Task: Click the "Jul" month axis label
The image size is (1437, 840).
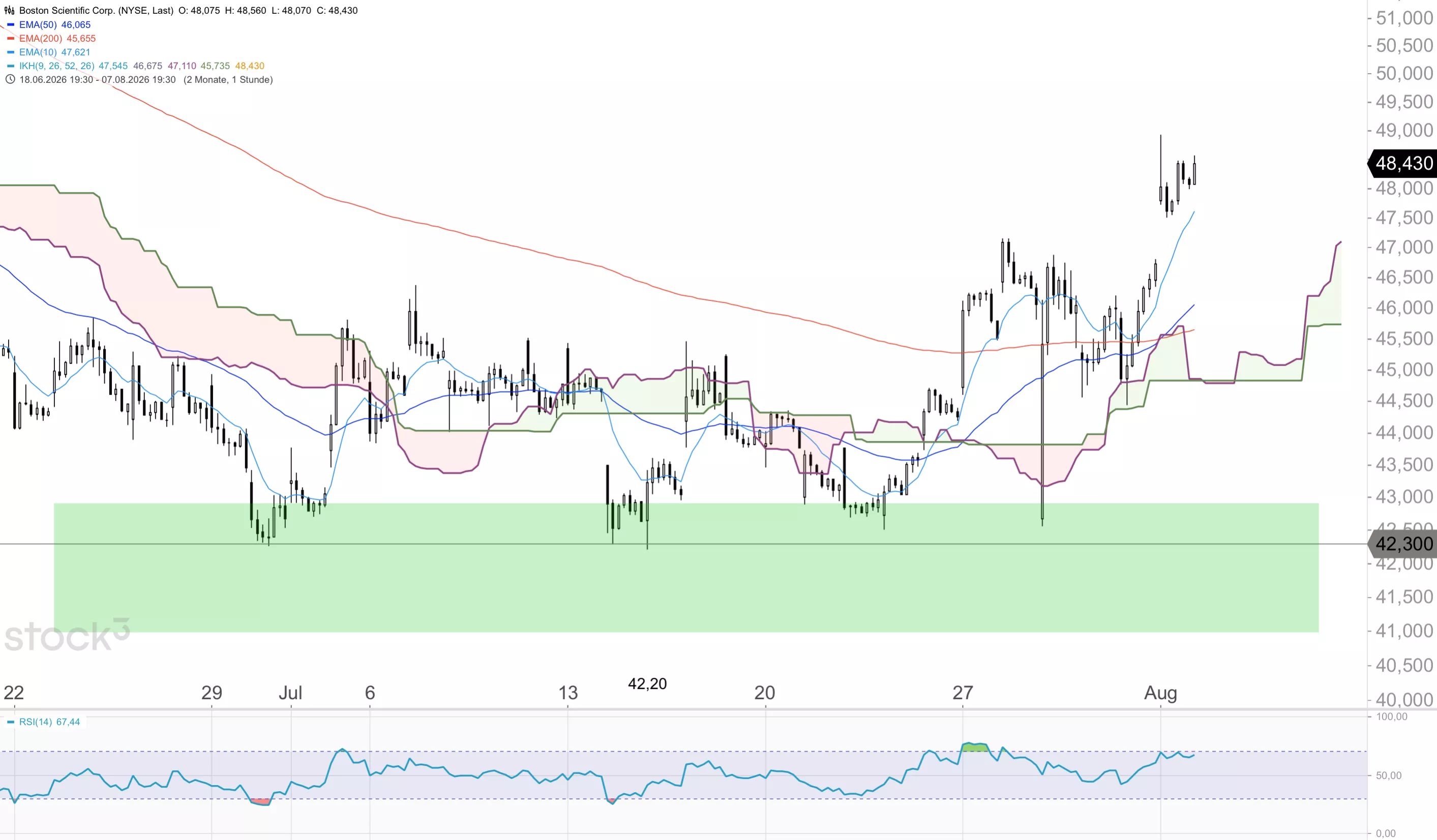Action: tap(290, 693)
